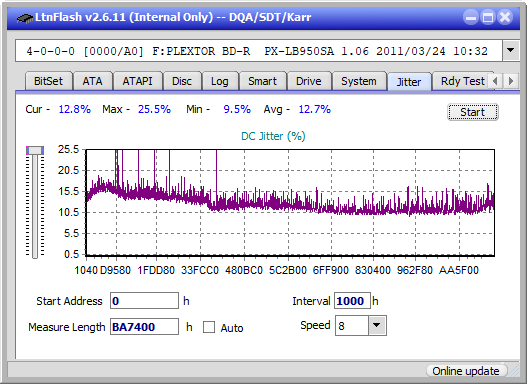Switch to the ATA tab
527x384 pixels.
[92, 81]
